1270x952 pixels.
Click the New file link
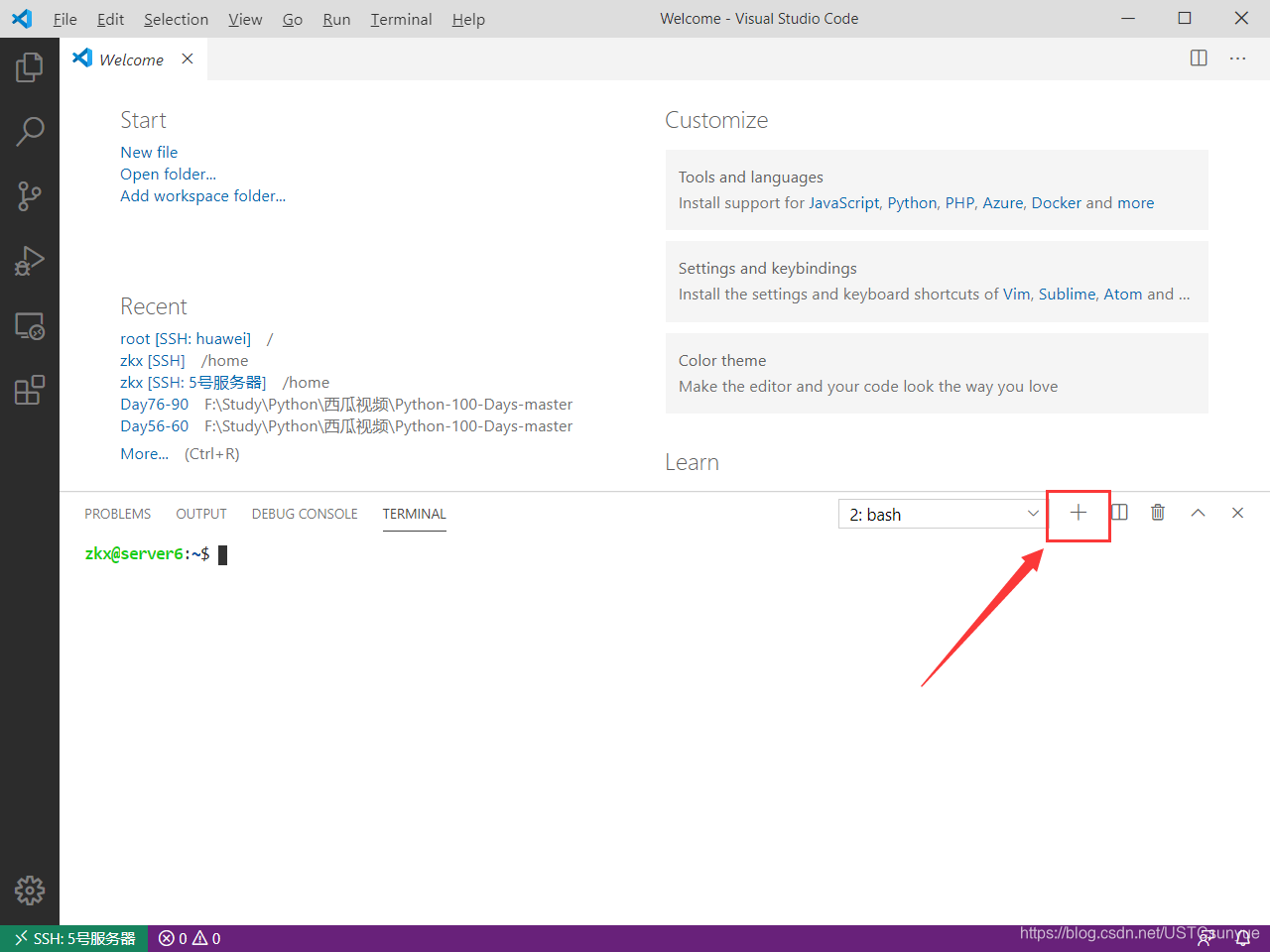pyautogui.click(x=149, y=152)
